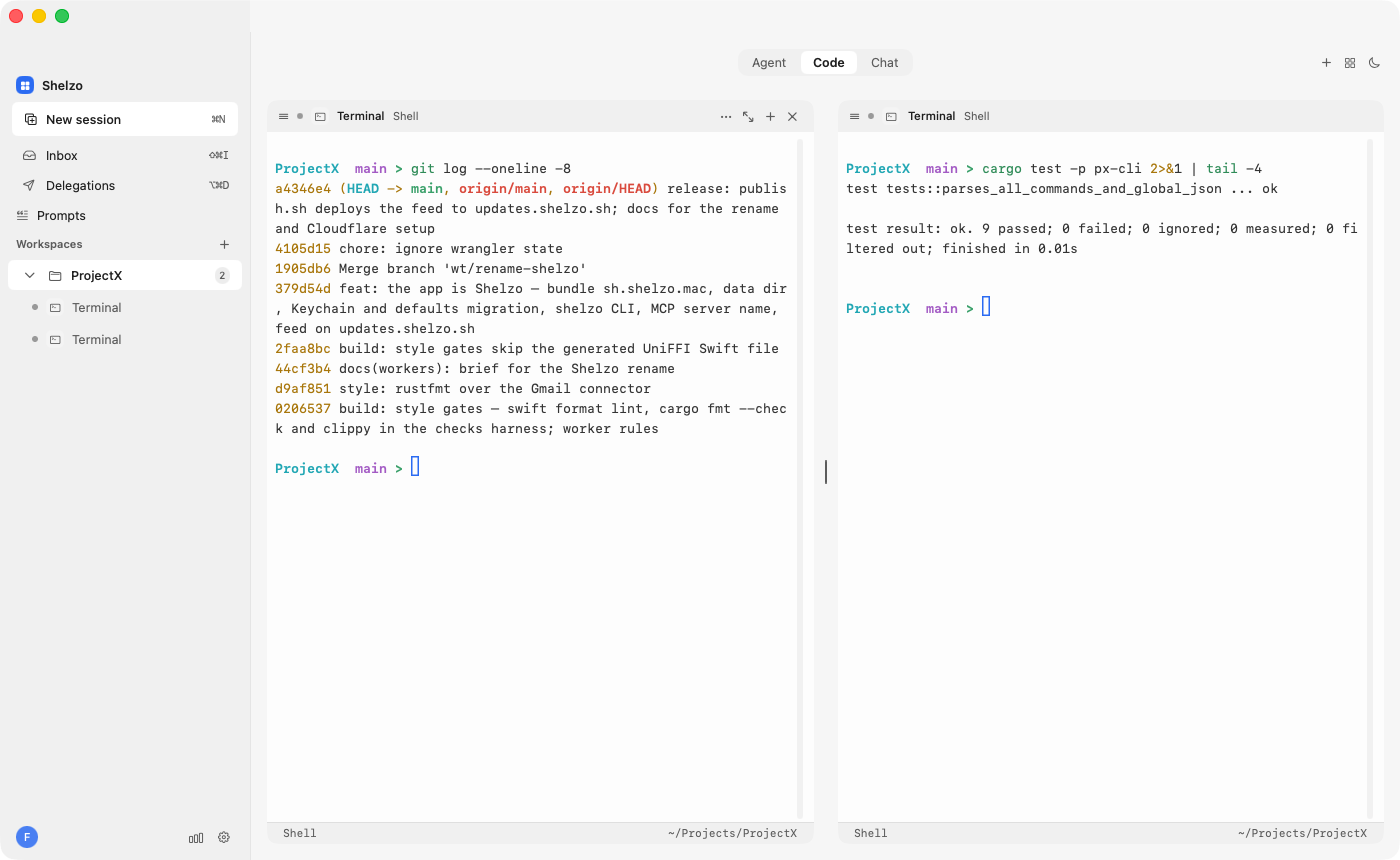Collapse the ProjectX workspace chevron
This screenshot has width=1400, height=860.
point(30,275)
